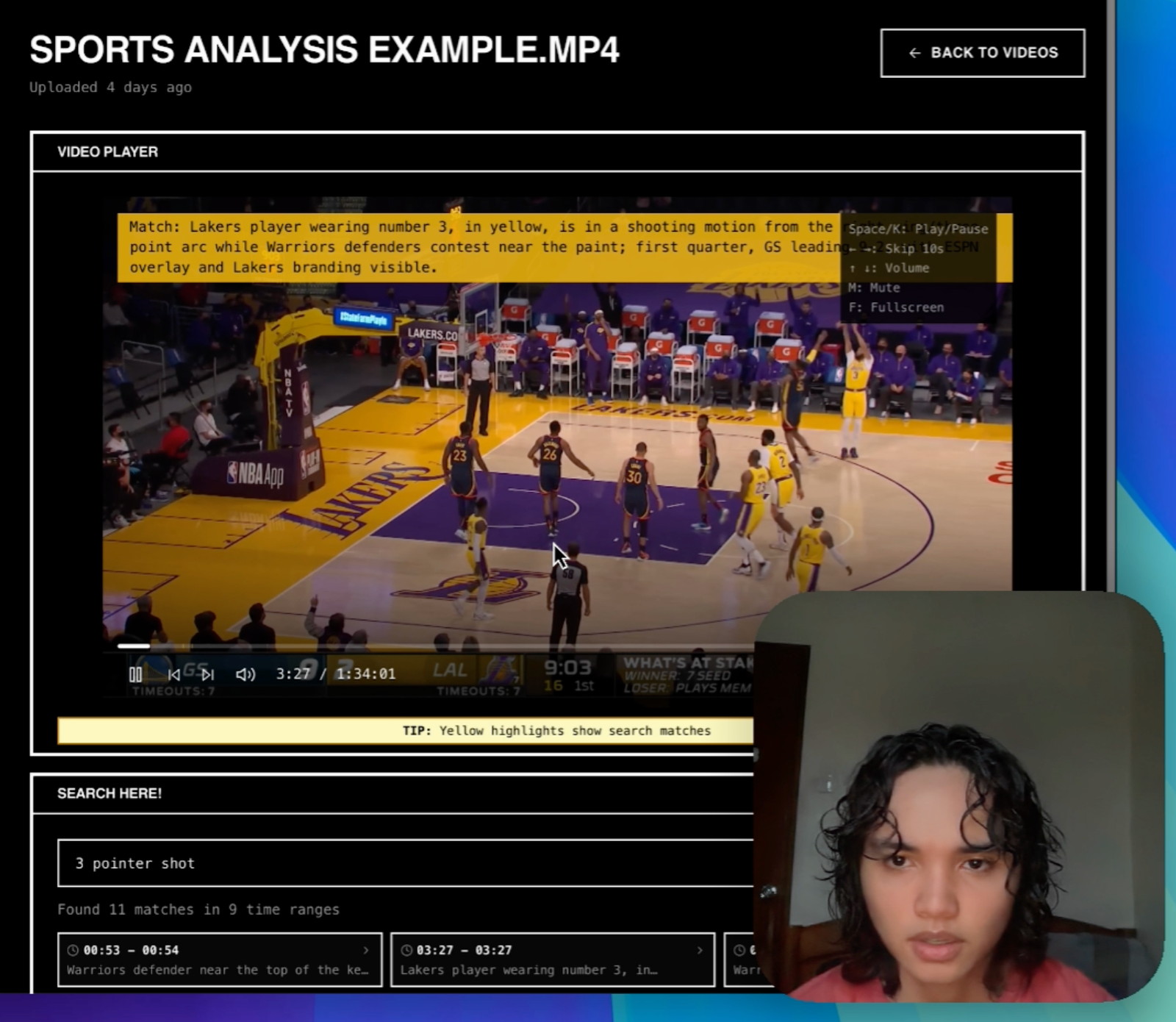Click the clock icon on the 03:27 result
The image size is (1176, 1022).
[x=406, y=950]
